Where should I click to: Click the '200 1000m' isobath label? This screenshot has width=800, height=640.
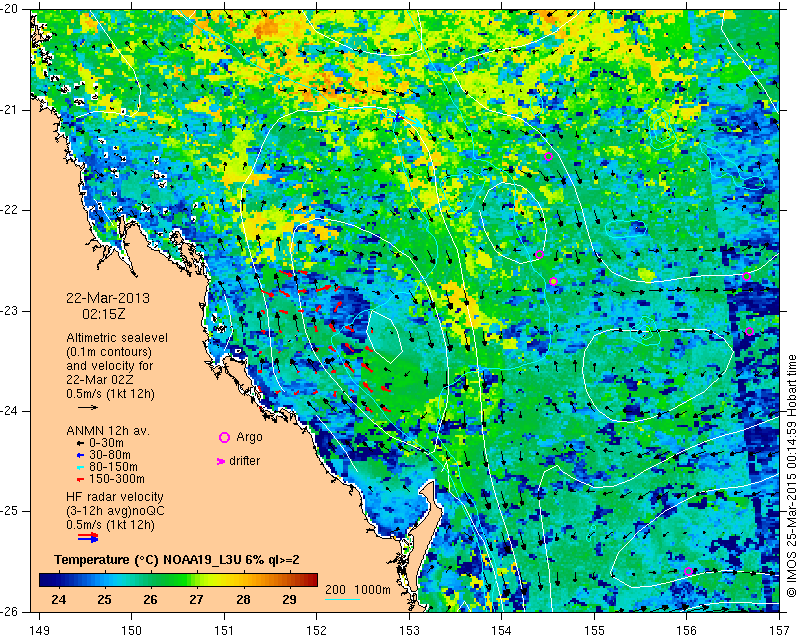coord(358,590)
